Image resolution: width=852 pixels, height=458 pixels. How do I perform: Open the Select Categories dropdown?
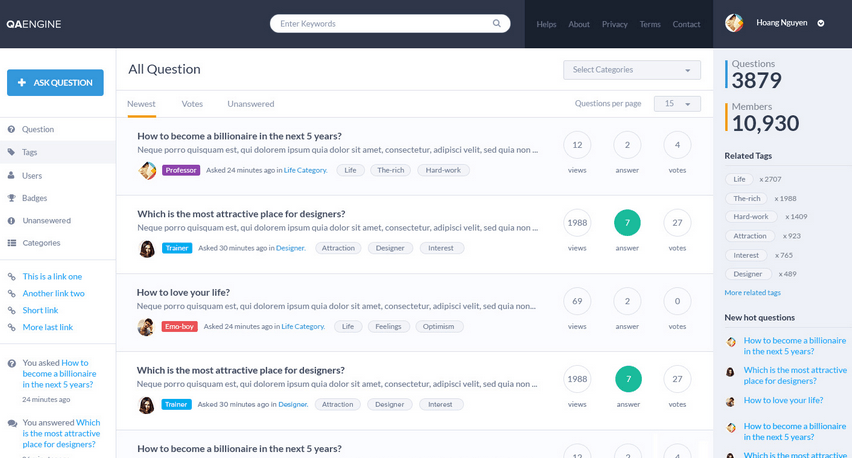(632, 70)
